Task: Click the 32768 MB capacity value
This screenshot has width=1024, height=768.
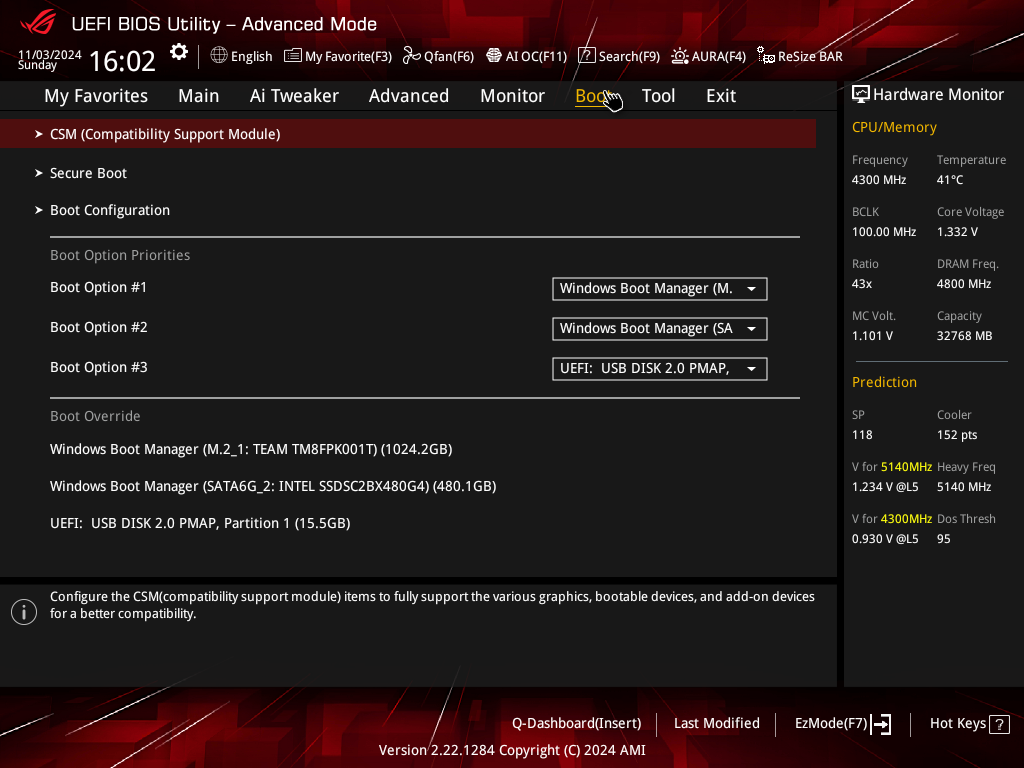Action: (x=965, y=336)
